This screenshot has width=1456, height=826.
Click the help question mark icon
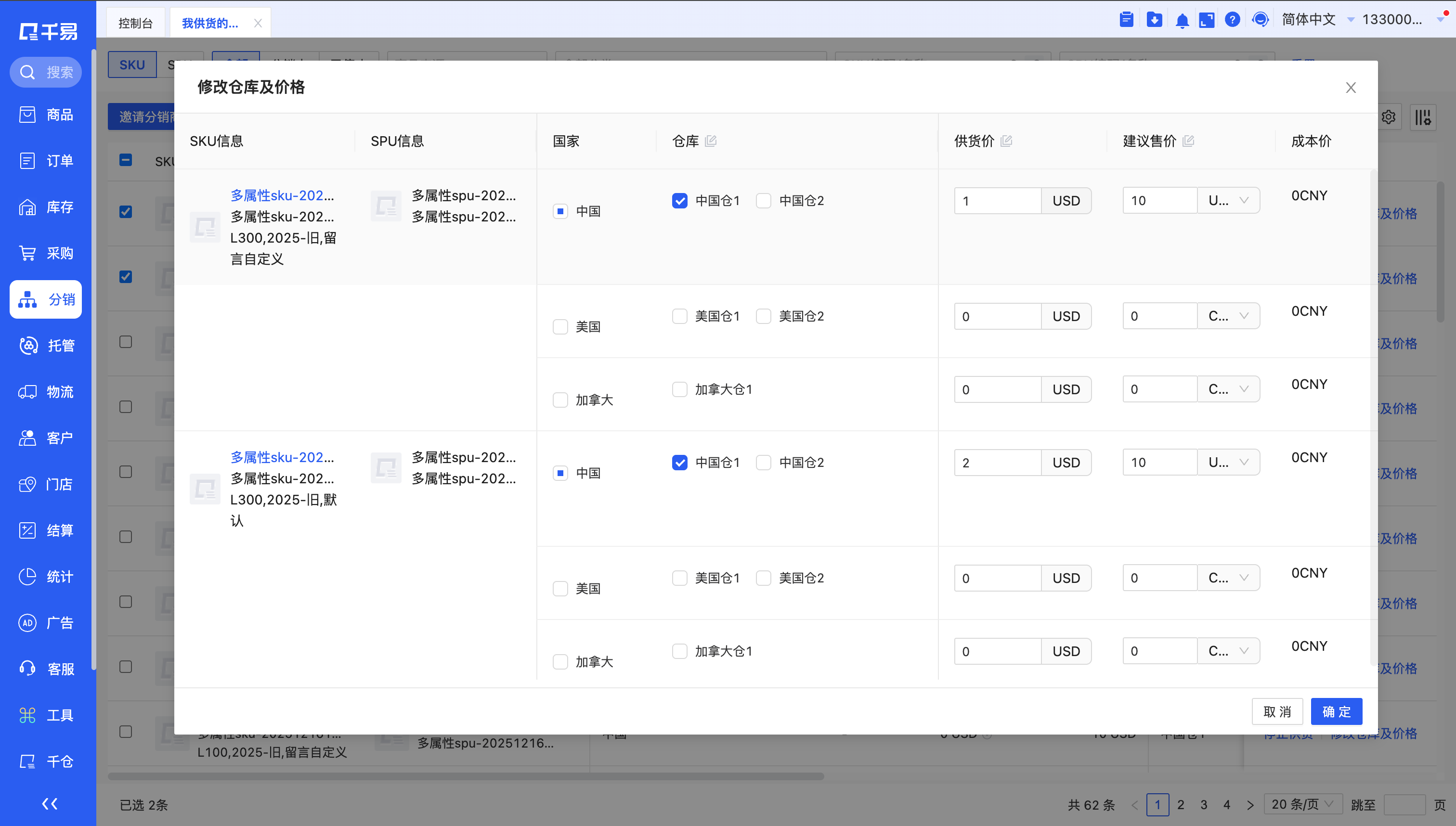(1232, 20)
